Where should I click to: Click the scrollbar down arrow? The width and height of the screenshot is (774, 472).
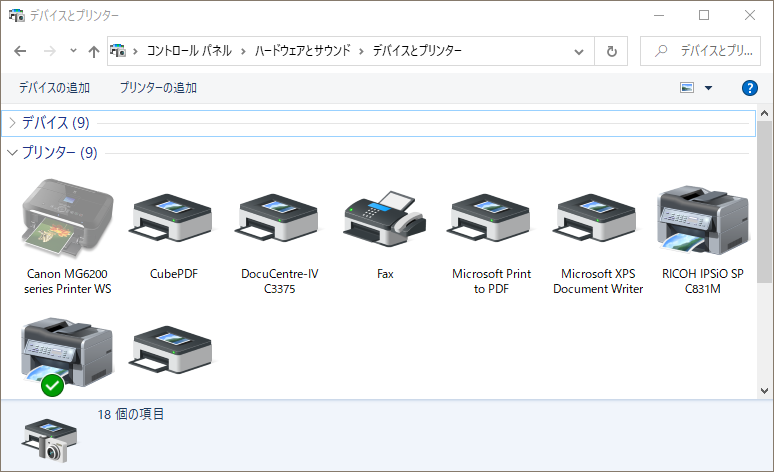pos(764,391)
